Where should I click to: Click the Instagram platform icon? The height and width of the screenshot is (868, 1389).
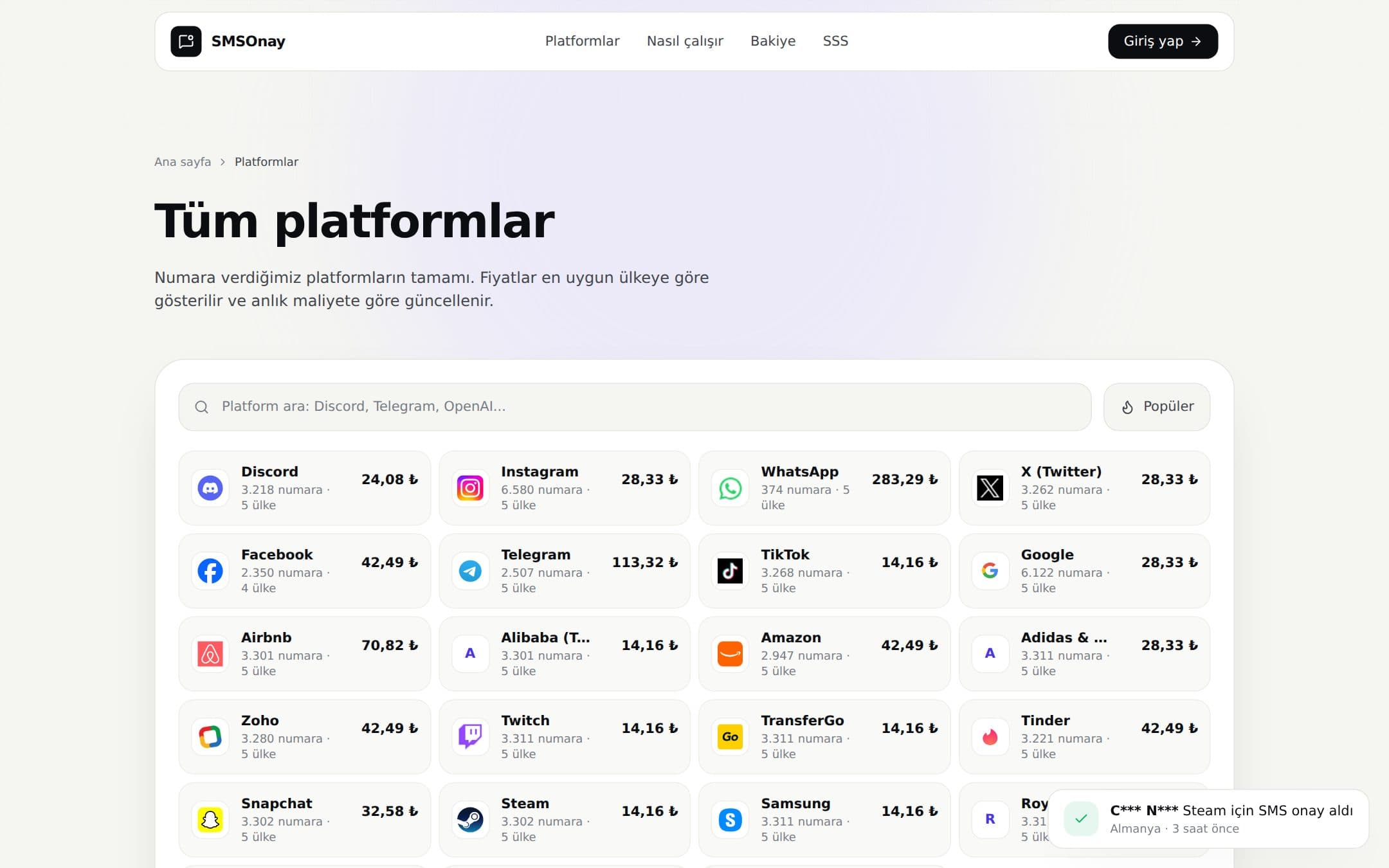470,488
